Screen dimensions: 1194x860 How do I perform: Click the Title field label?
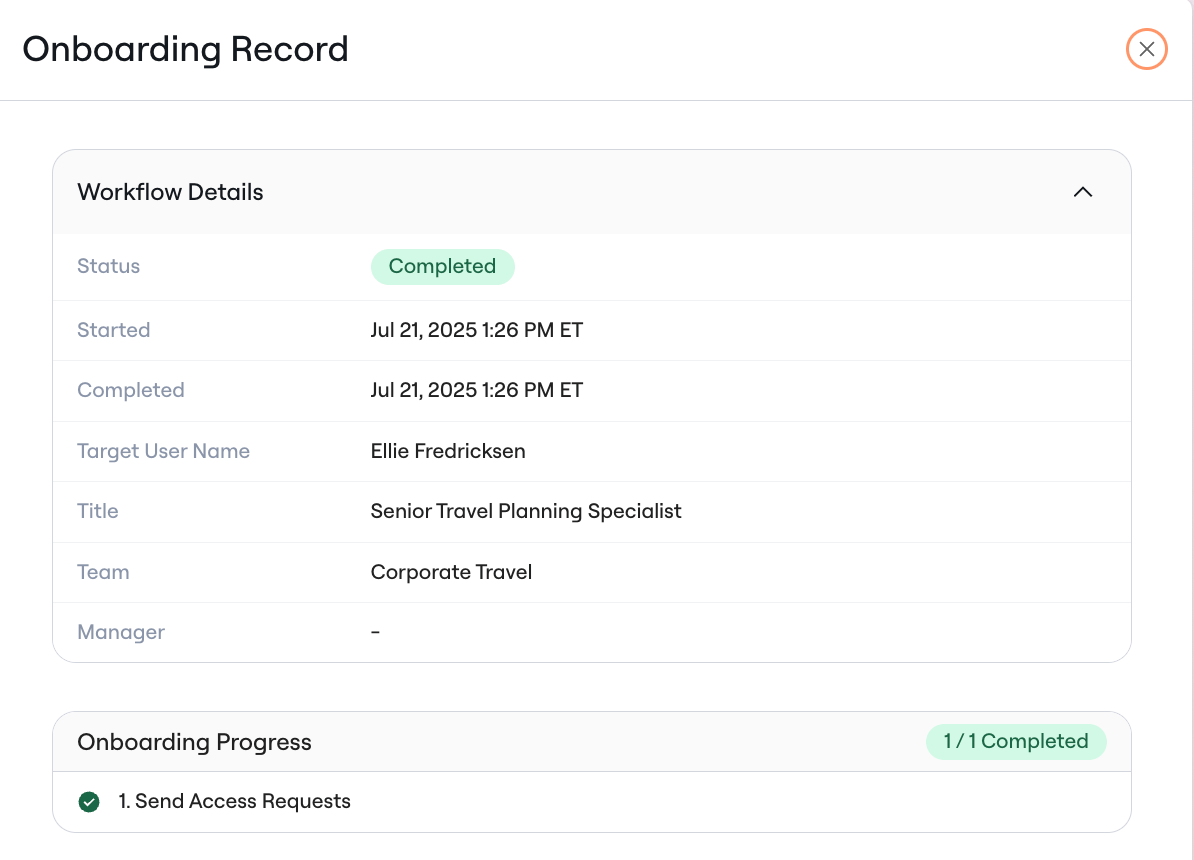97,511
